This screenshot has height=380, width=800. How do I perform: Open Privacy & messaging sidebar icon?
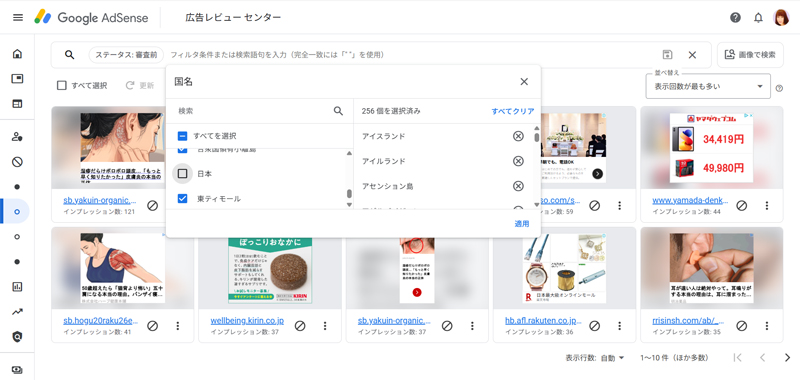coord(17,137)
